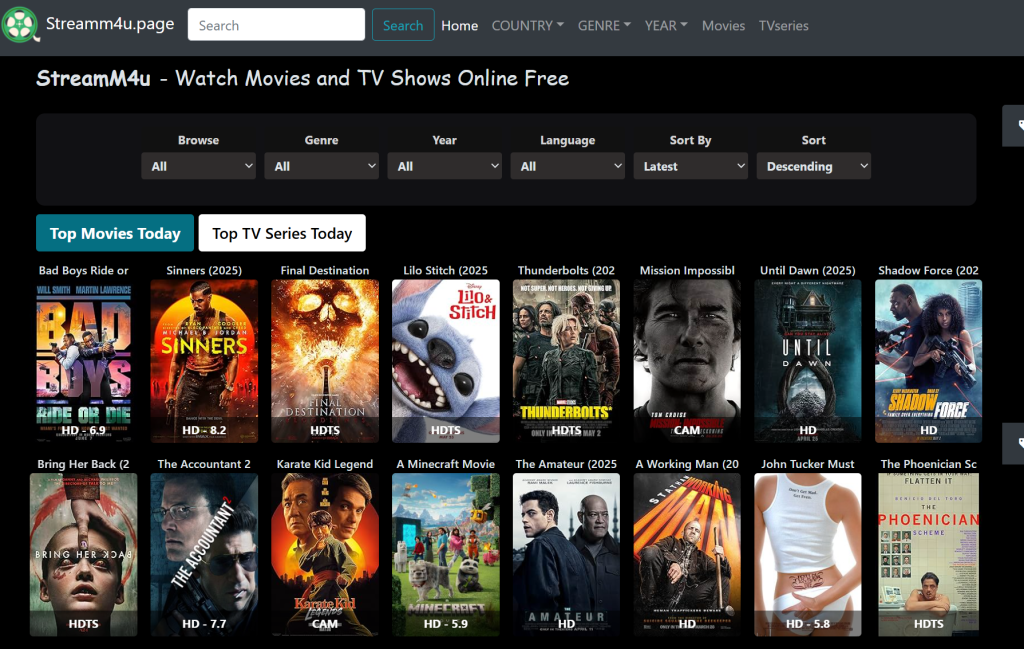Viewport: 1024px width, 649px height.
Task: Open The Amateur poster thumbnail
Action: point(566,555)
